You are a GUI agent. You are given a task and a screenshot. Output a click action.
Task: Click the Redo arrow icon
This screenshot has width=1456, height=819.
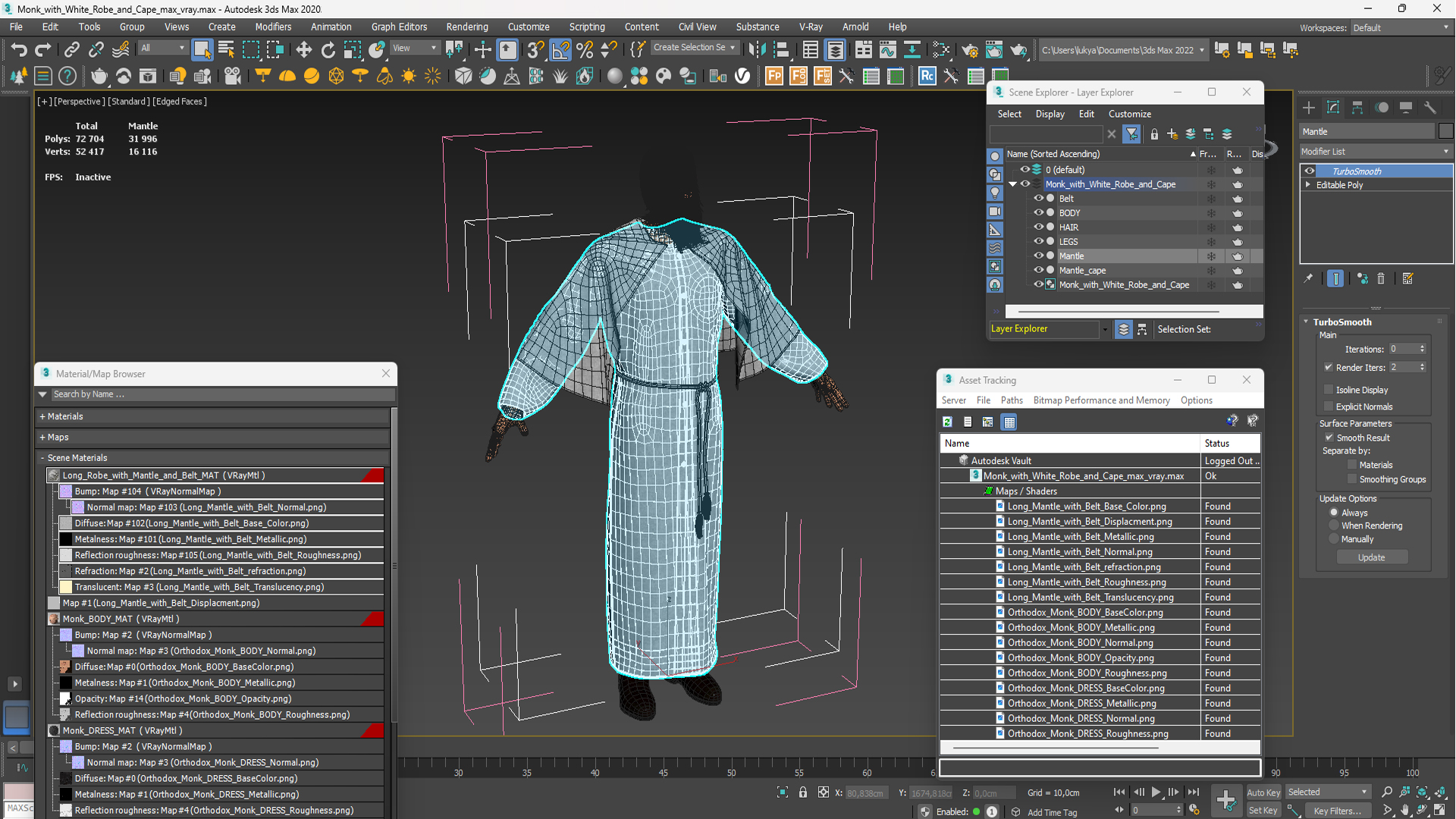pos(43,50)
